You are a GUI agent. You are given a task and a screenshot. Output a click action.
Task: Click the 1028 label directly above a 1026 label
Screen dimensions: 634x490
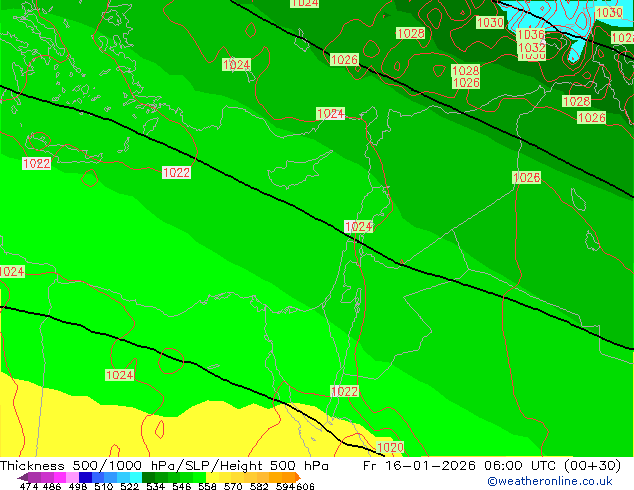[465, 70]
